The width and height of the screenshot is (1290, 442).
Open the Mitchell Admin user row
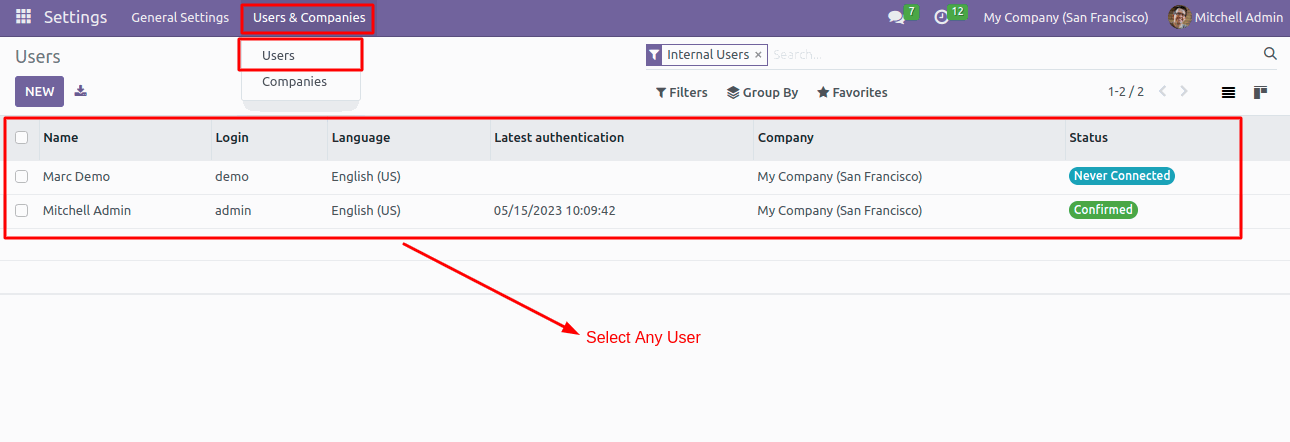pyautogui.click(x=645, y=211)
